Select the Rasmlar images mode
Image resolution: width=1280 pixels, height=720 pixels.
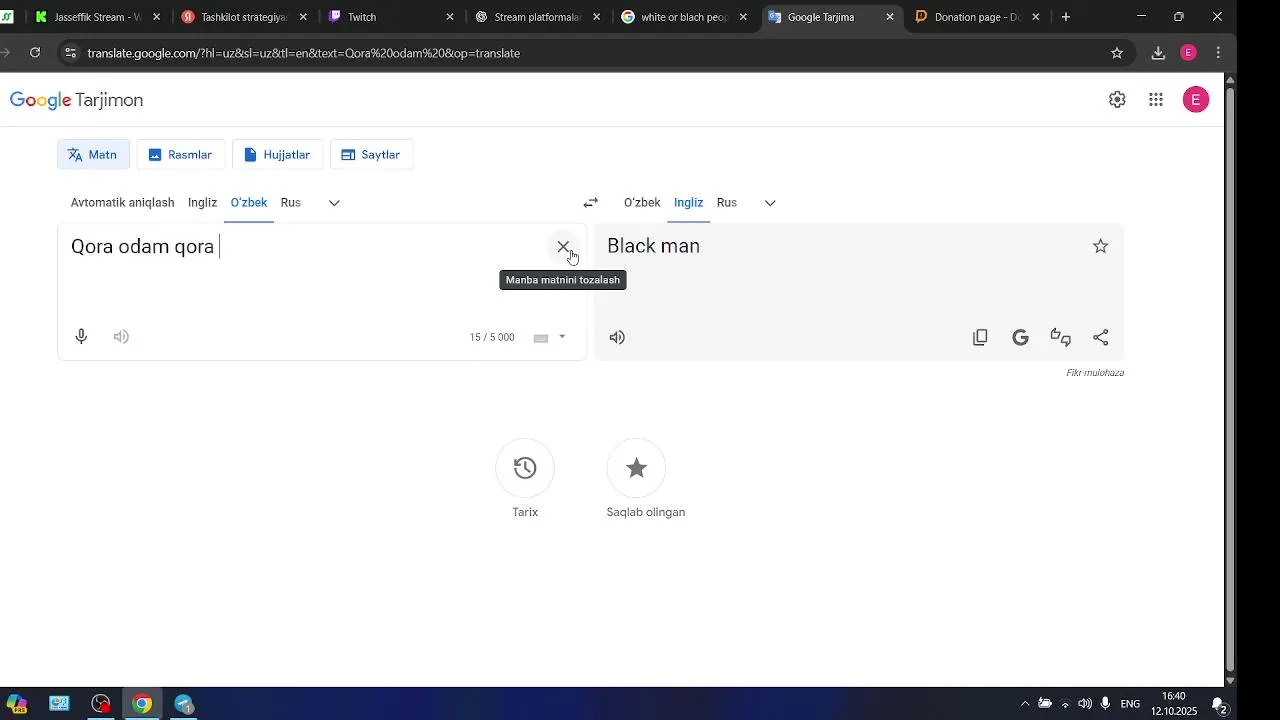[181, 155]
